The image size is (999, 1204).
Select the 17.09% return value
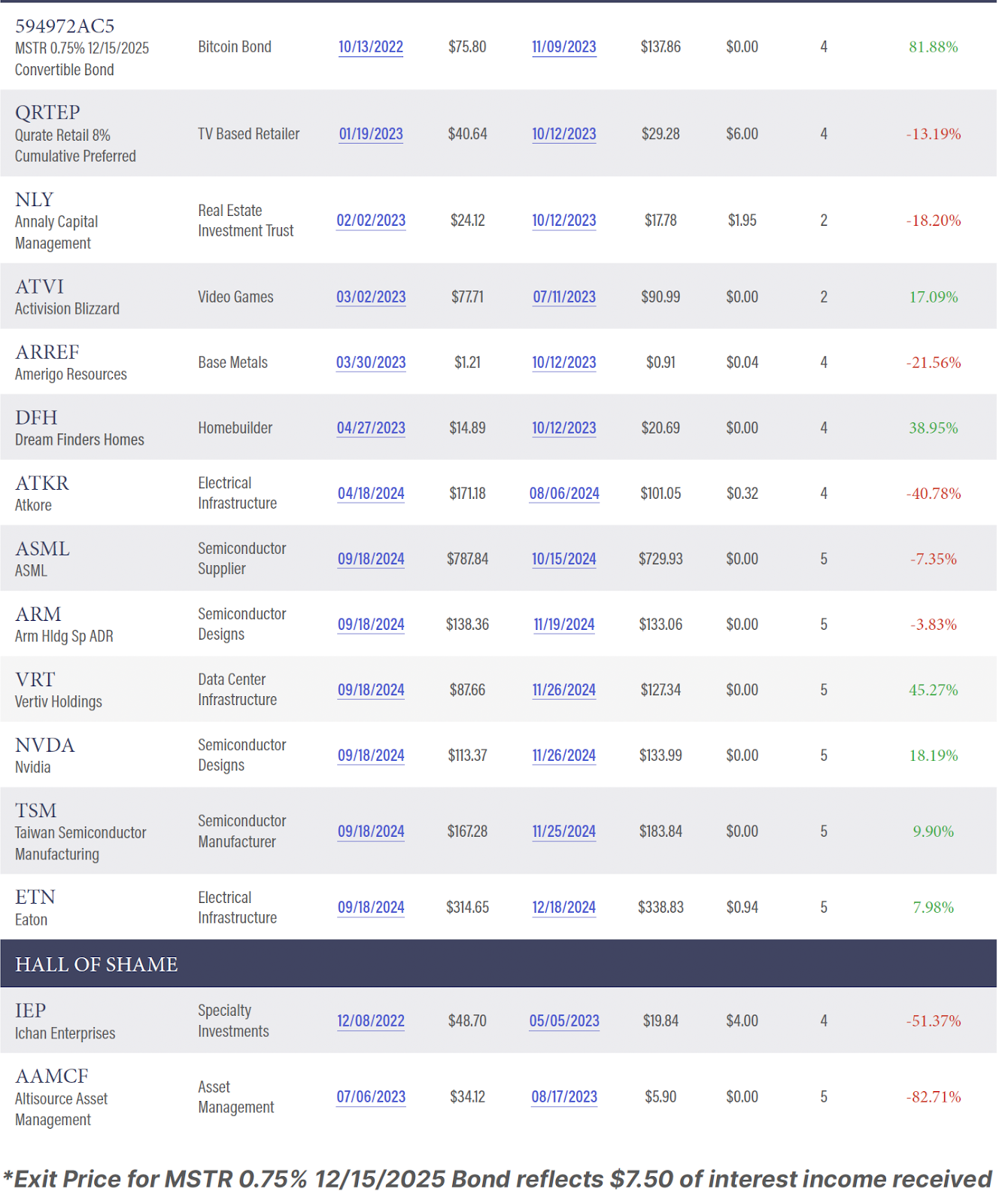coord(934,297)
